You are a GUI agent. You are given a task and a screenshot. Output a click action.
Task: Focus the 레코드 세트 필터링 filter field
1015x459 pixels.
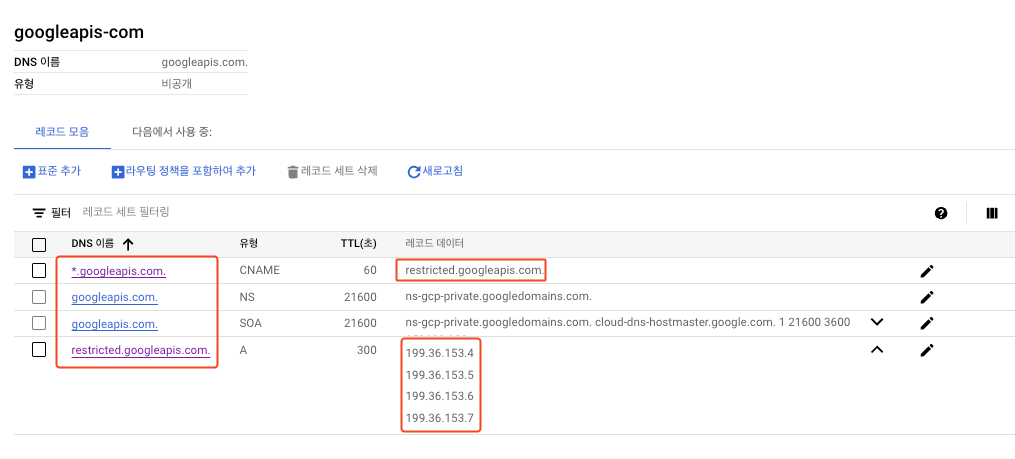(126, 212)
